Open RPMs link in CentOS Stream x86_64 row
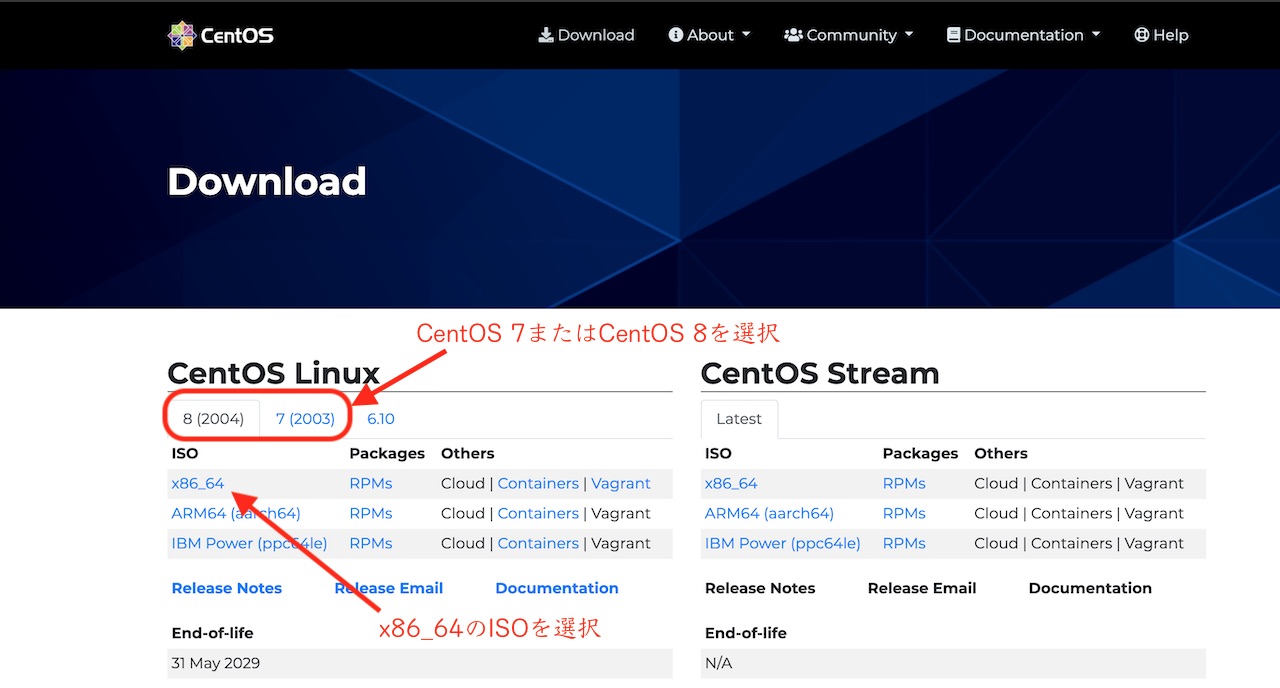Viewport: 1280px width, 688px height. pos(904,484)
